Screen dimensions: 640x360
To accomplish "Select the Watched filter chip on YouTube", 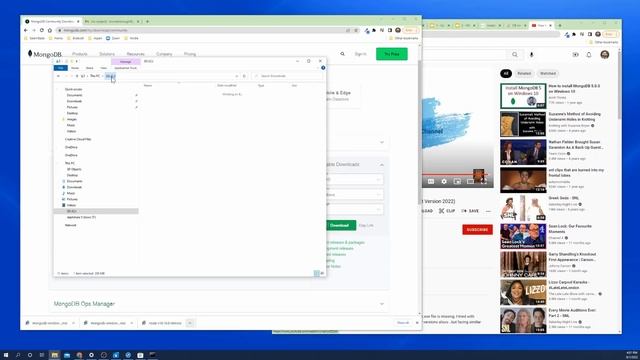I will point(548,73).
